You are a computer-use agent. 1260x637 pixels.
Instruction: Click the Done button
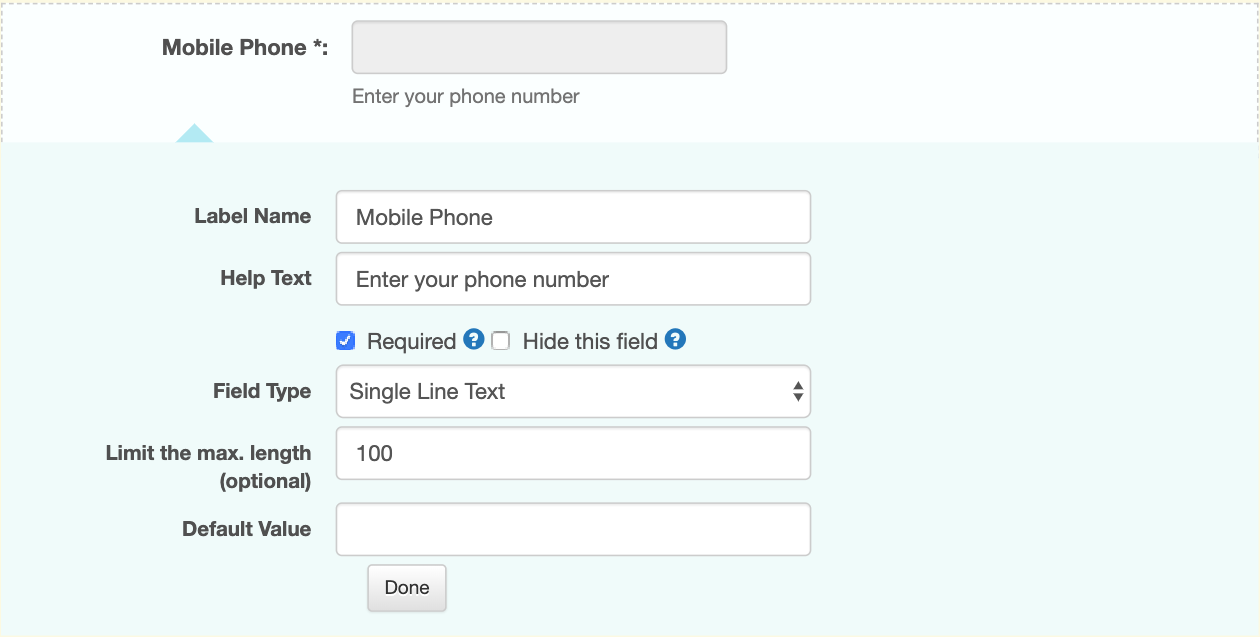click(x=407, y=588)
